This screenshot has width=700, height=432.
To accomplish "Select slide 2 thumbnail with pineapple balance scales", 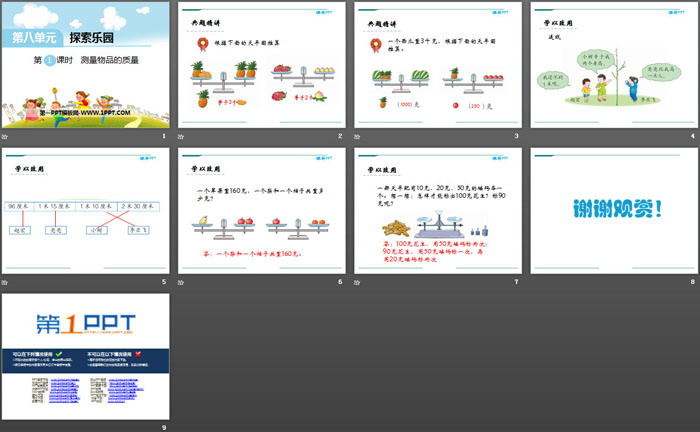I will [x=262, y=65].
